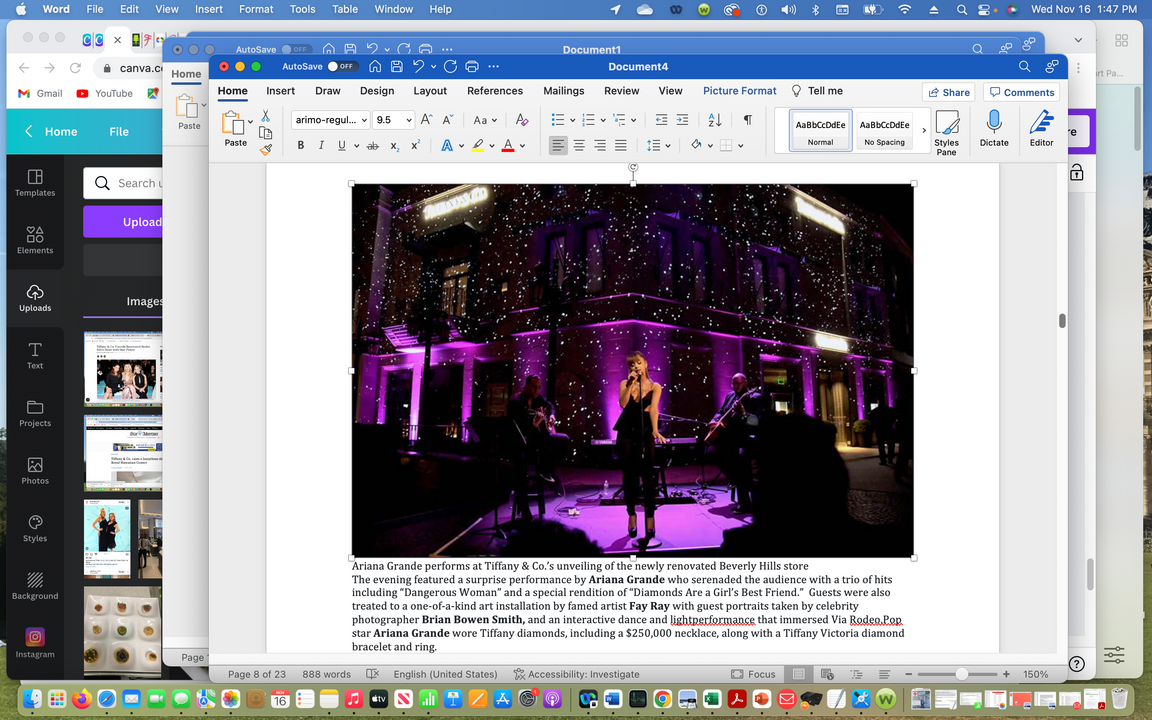Expand the styles gallery arrow
The height and width of the screenshot is (720, 1152).
[923, 130]
